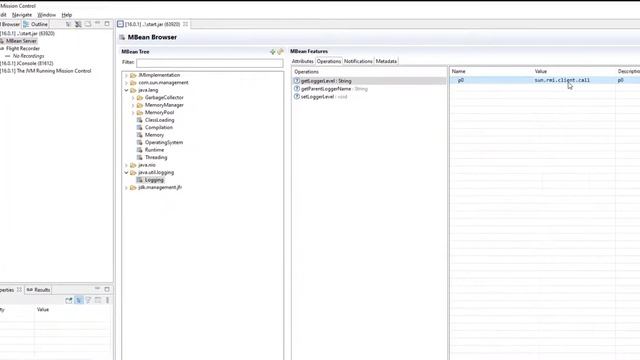640x360 pixels.
Task: Select Flight Recorder in JVM Browser
Action: point(23,49)
